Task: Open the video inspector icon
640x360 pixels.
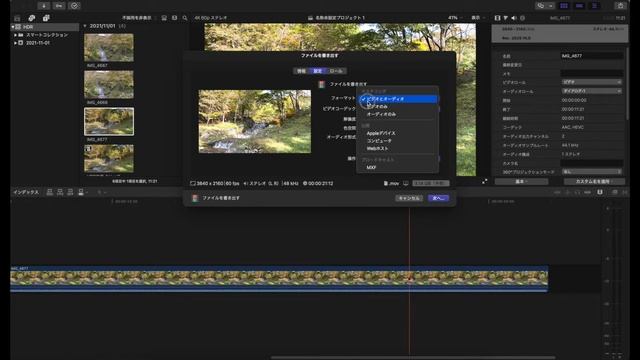Action: click(497, 18)
